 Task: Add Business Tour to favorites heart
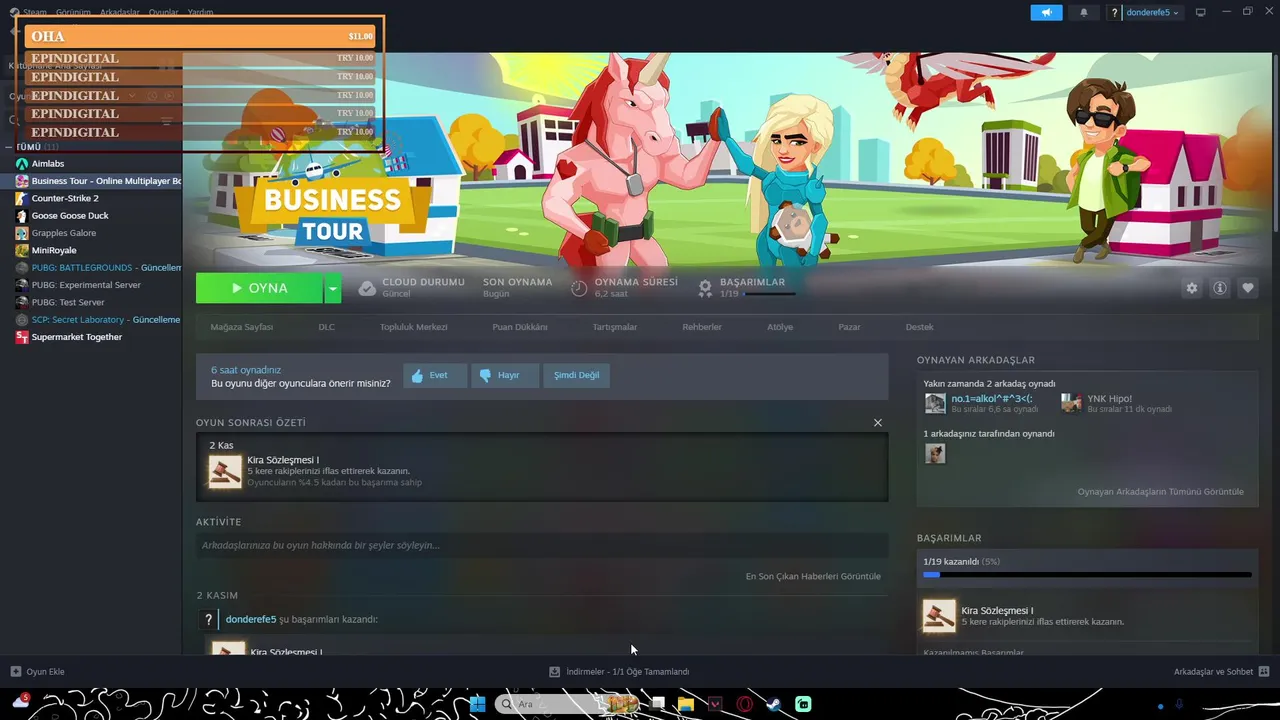1248,288
